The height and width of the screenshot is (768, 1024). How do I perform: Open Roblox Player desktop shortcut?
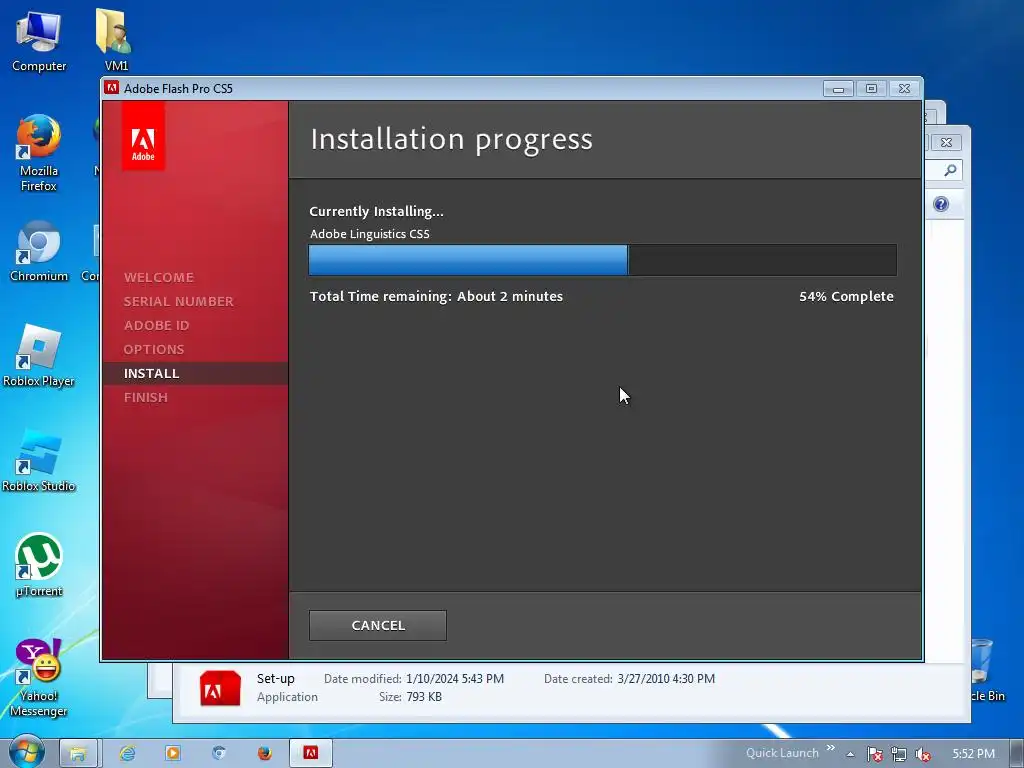(39, 356)
